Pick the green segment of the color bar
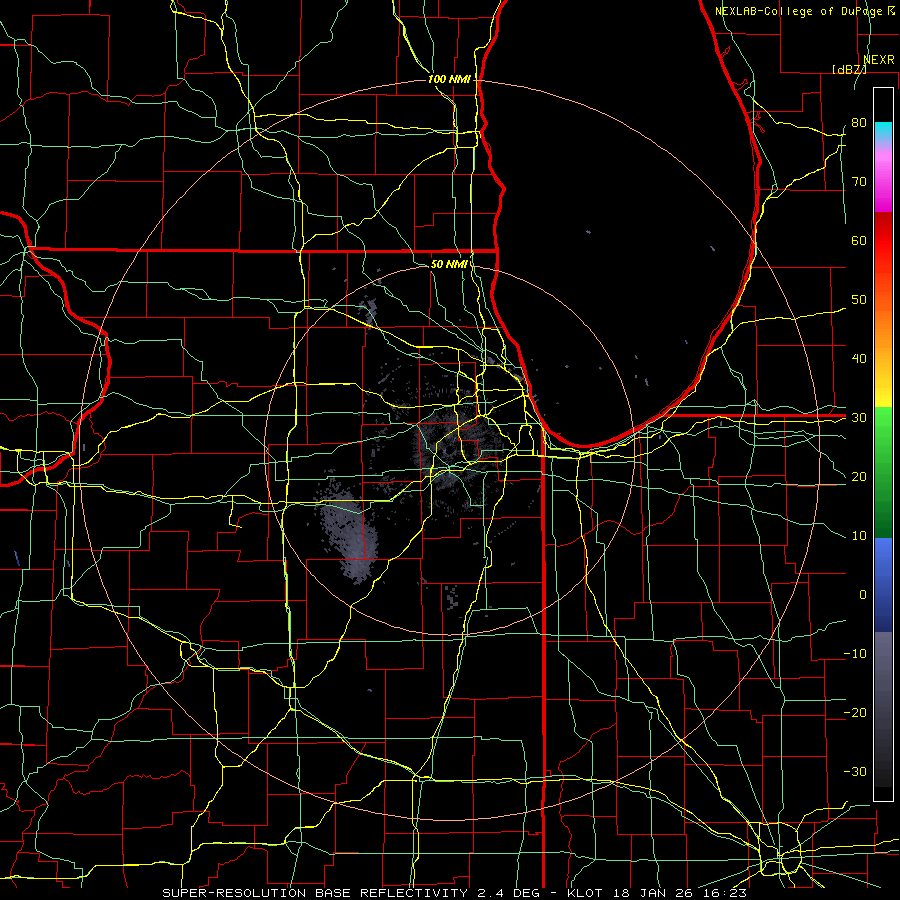This screenshot has width=900, height=900. [x=883, y=472]
